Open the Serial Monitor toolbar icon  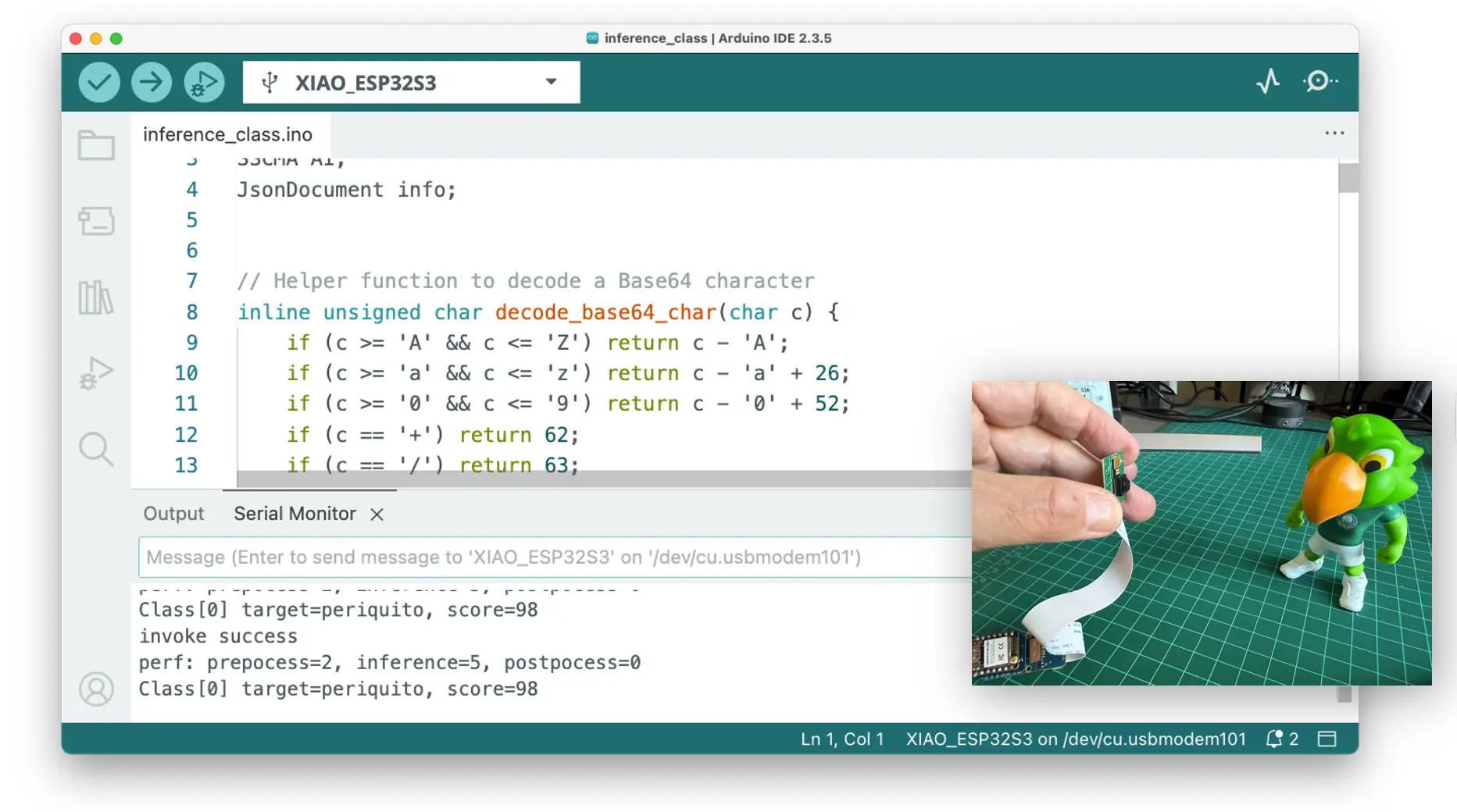click(1320, 81)
